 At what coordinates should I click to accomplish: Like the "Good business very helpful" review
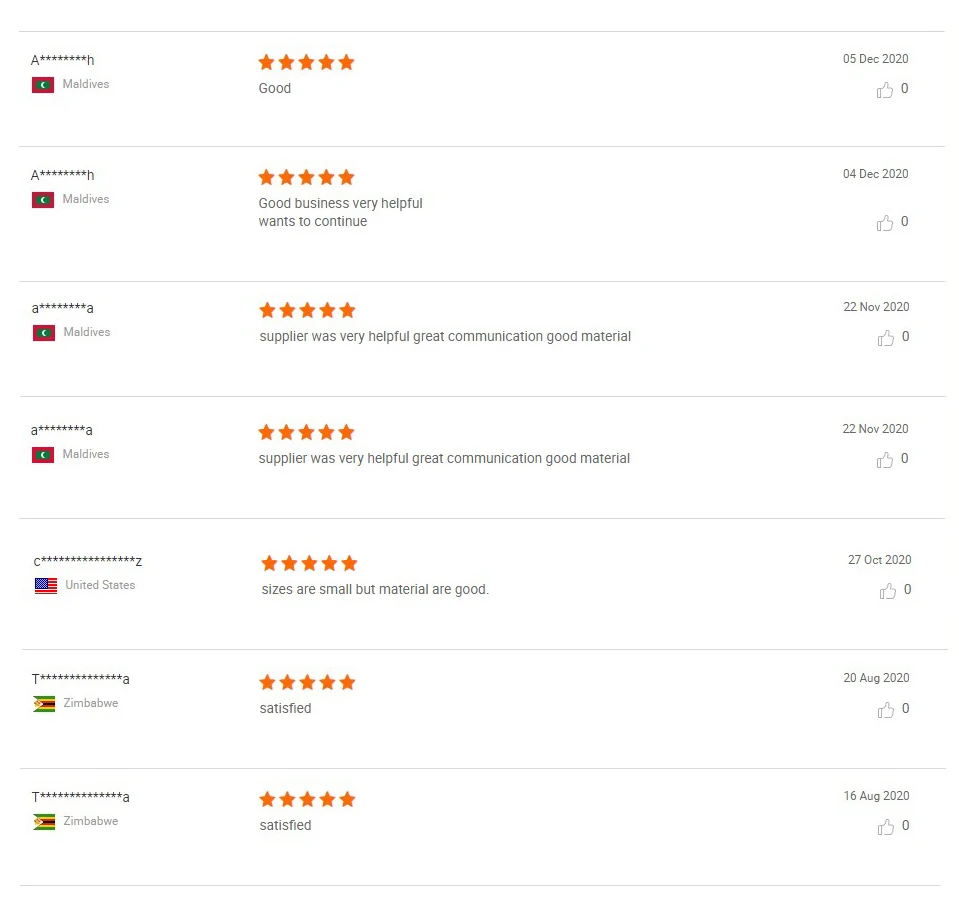coord(885,223)
